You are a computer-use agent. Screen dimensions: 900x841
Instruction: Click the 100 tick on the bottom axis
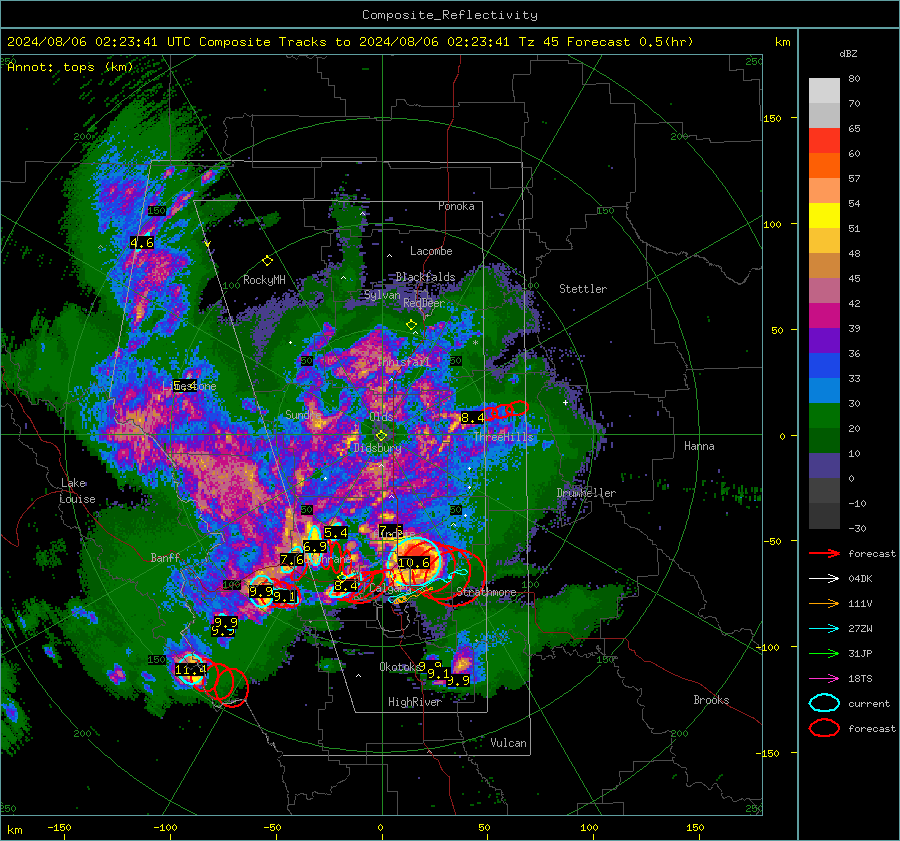pyautogui.click(x=589, y=827)
